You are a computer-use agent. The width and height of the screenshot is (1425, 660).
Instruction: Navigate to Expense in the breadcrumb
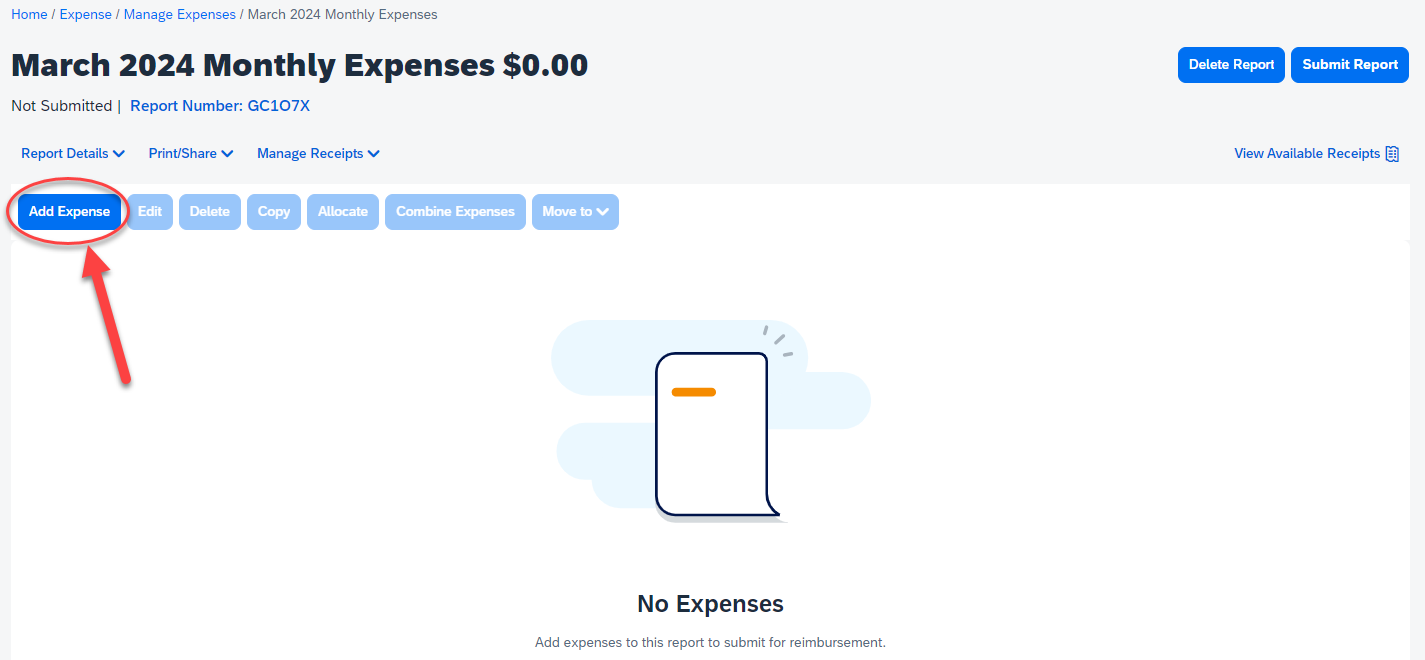(x=86, y=15)
